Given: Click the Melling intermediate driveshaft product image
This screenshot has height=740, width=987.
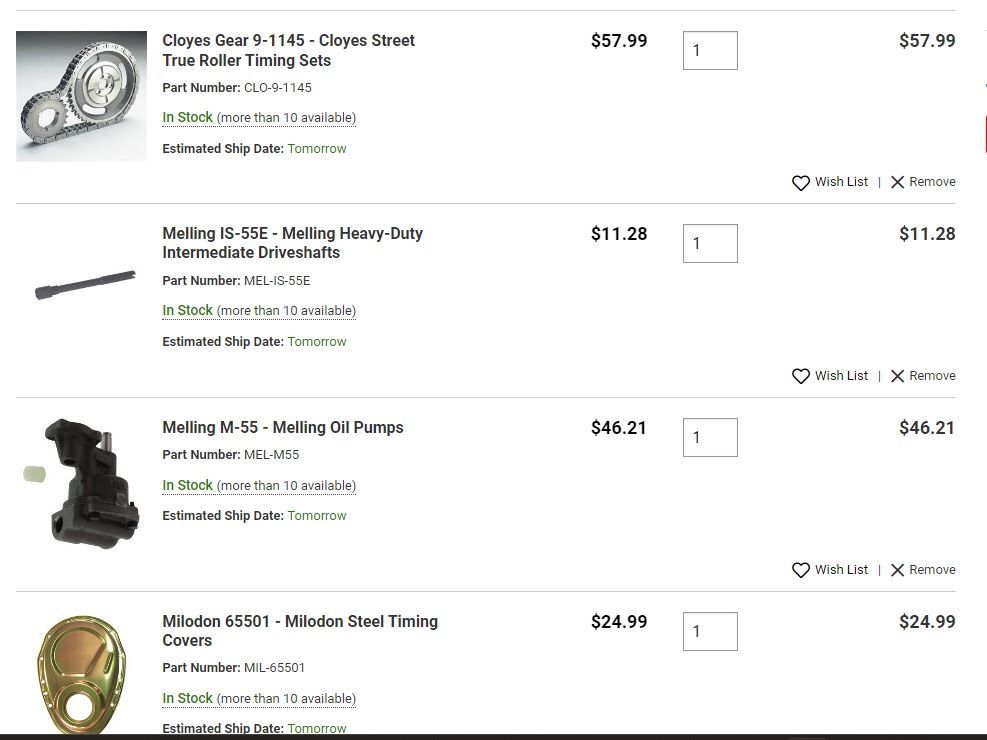Looking at the screenshot, I should [84, 286].
